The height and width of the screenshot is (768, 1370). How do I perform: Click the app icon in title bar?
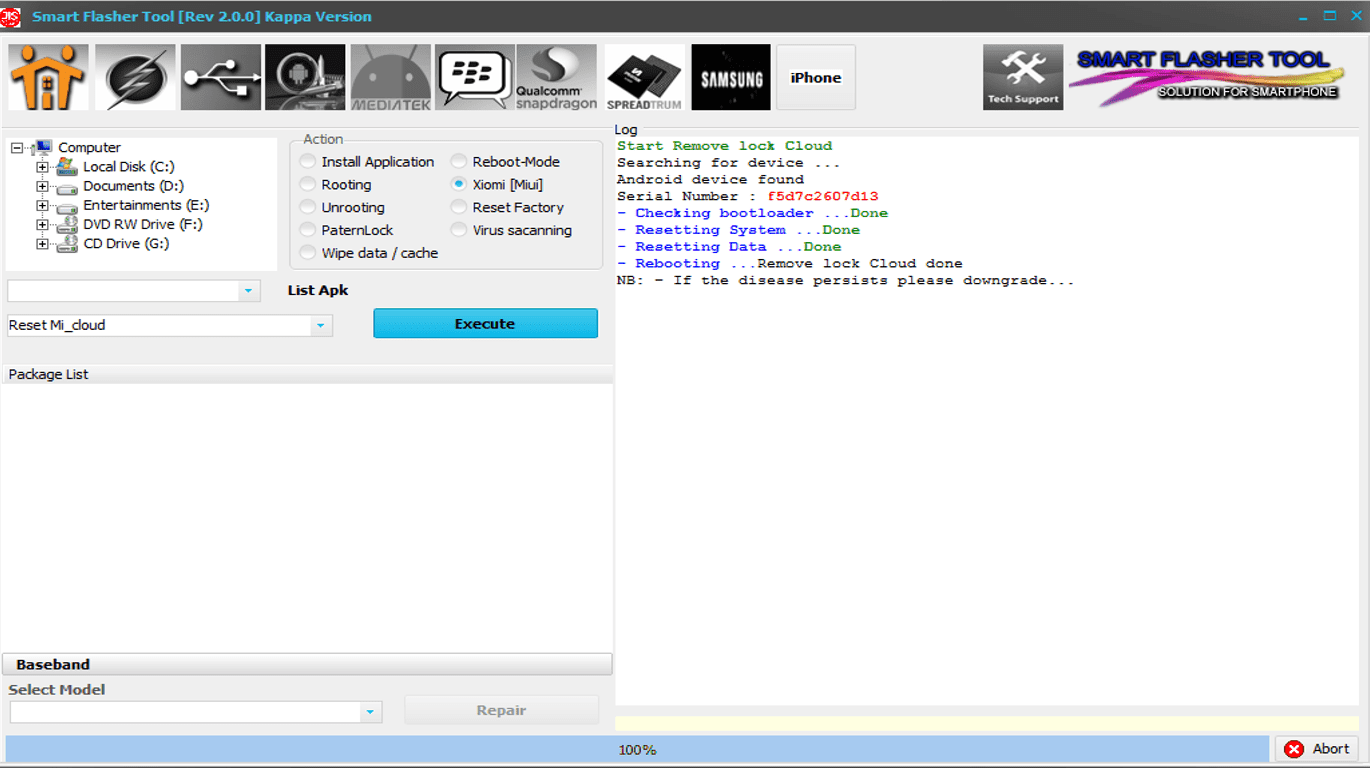pos(10,16)
